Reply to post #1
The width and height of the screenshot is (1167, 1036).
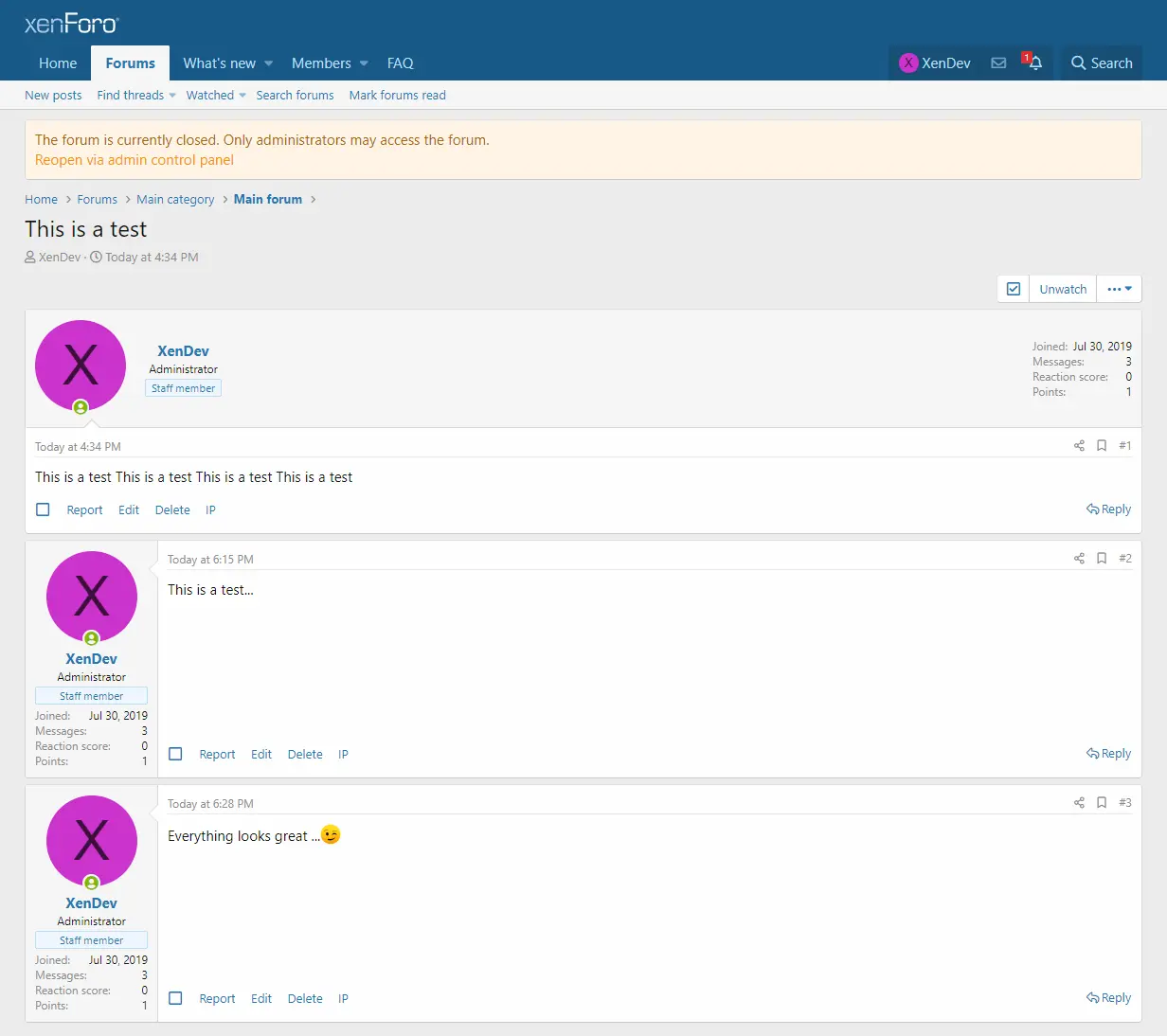(x=1109, y=509)
